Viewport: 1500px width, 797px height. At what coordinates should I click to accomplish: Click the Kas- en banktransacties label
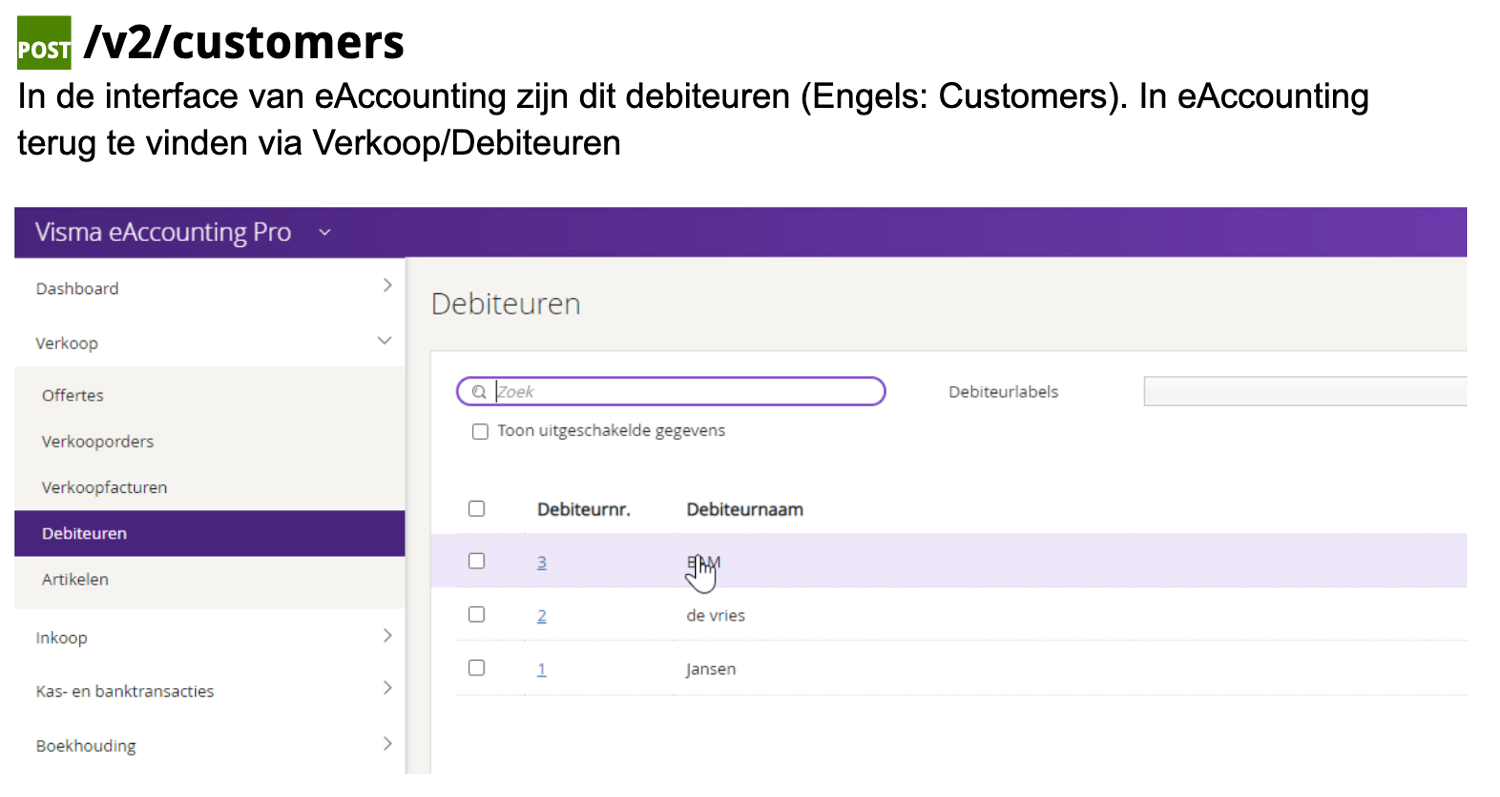(x=125, y=691)
